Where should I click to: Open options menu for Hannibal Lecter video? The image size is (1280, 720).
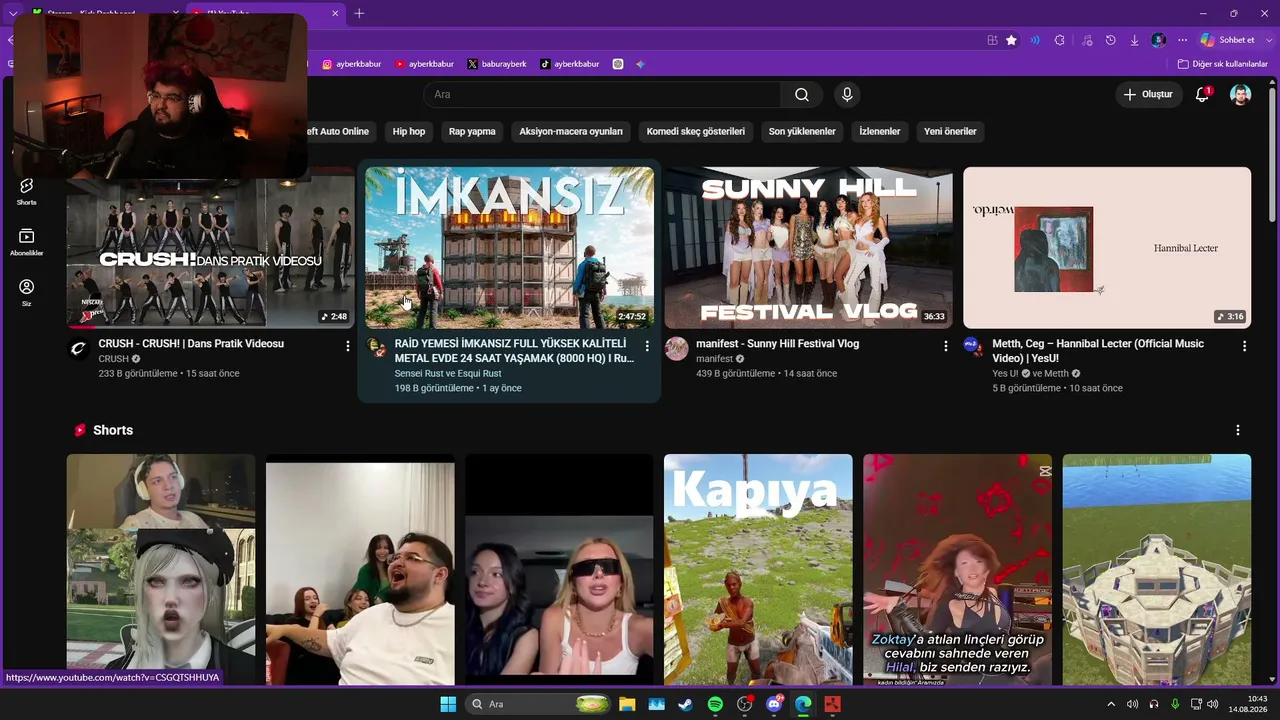1244,346
